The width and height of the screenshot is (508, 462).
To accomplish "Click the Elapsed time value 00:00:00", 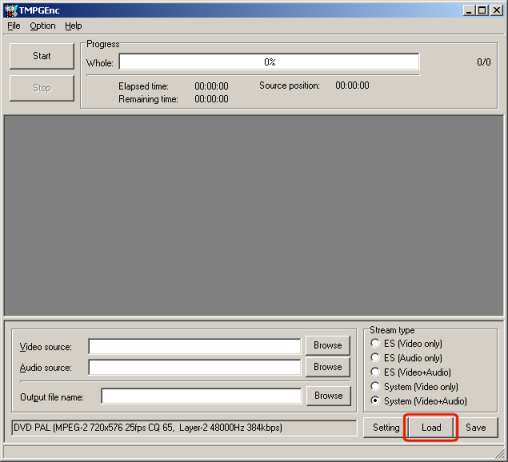I will coord(211,86).
